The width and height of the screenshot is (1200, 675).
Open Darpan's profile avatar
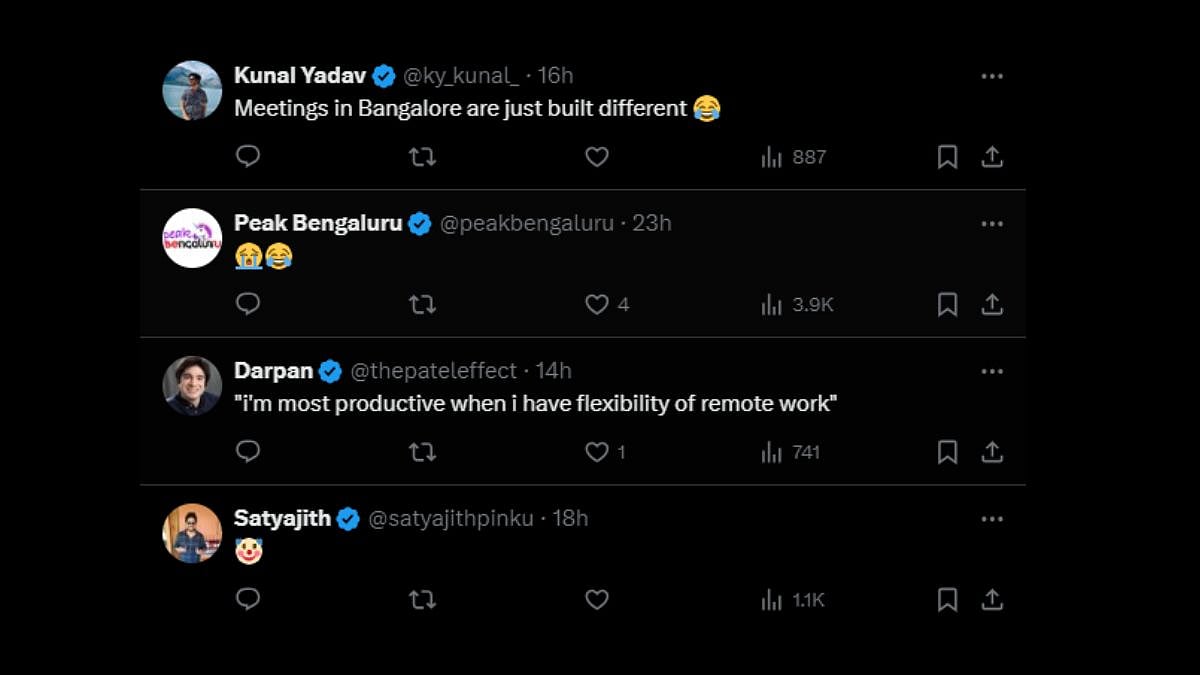pyautogui.click(x=192, y=385)
